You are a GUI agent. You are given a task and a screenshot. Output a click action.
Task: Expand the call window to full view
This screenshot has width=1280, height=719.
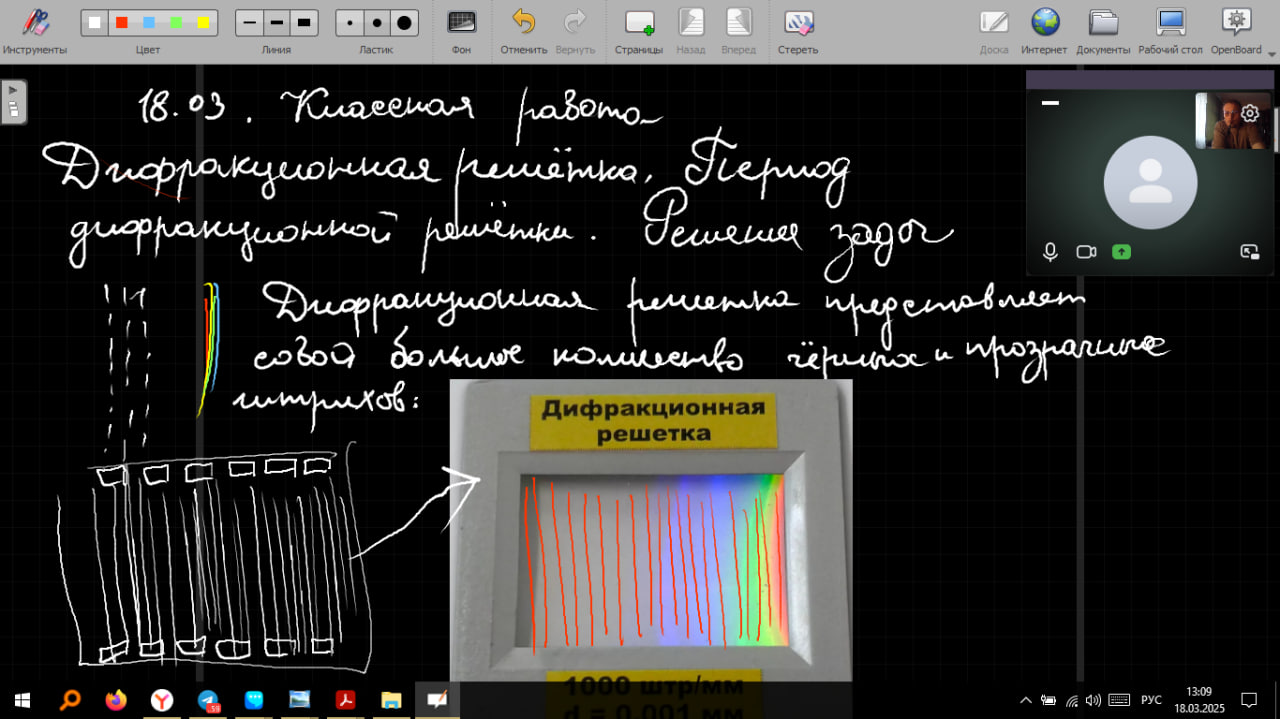point(1249,252)
